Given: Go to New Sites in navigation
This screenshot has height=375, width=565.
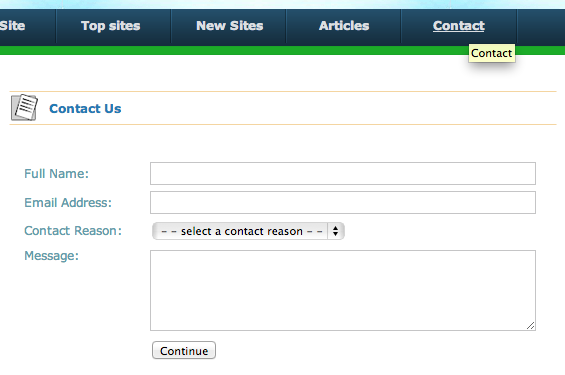Looking at the screenshot, I should pos(230,26).
